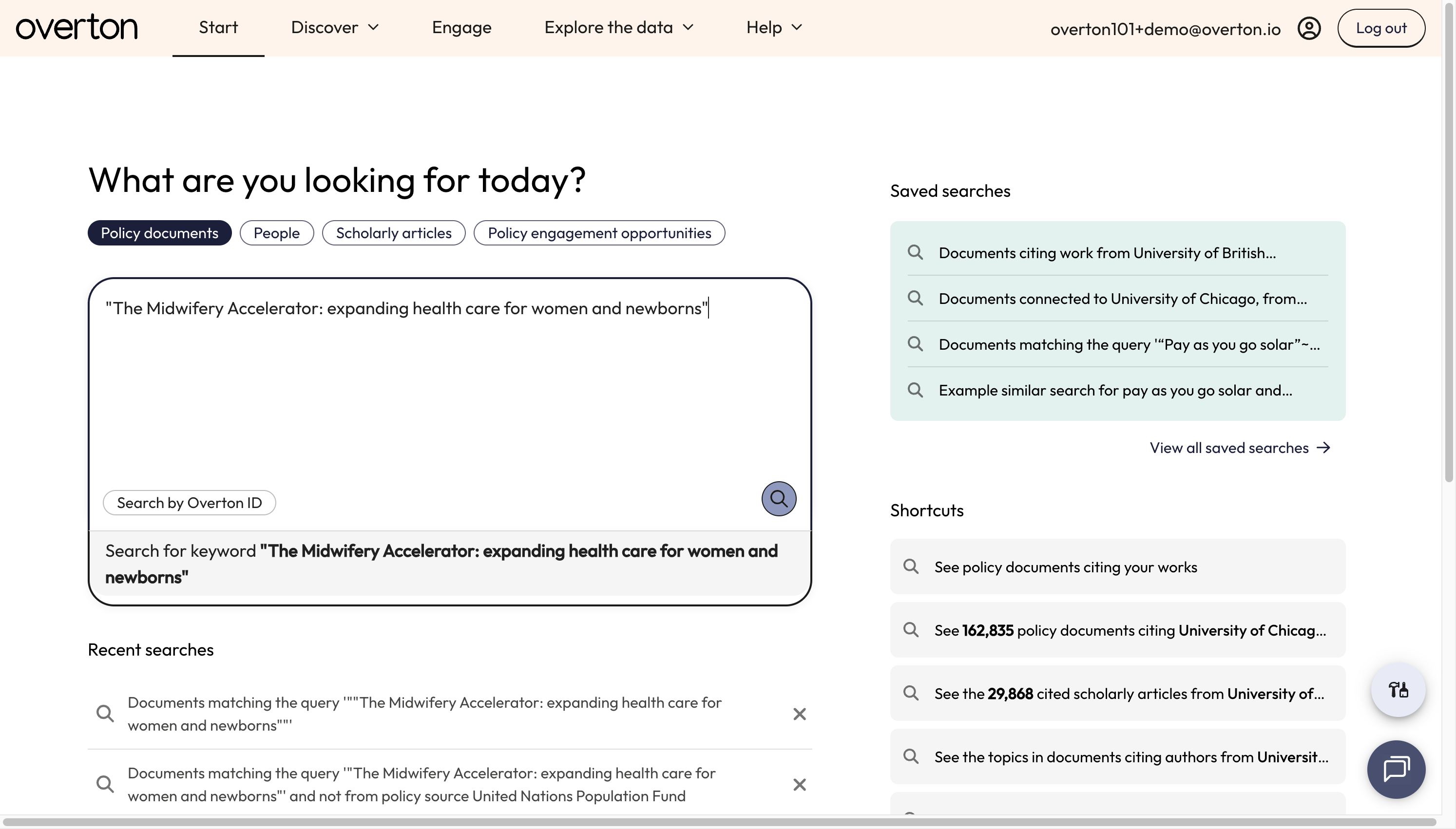Open saved search 'Example similar search for pay as you go solar'

1117,391
